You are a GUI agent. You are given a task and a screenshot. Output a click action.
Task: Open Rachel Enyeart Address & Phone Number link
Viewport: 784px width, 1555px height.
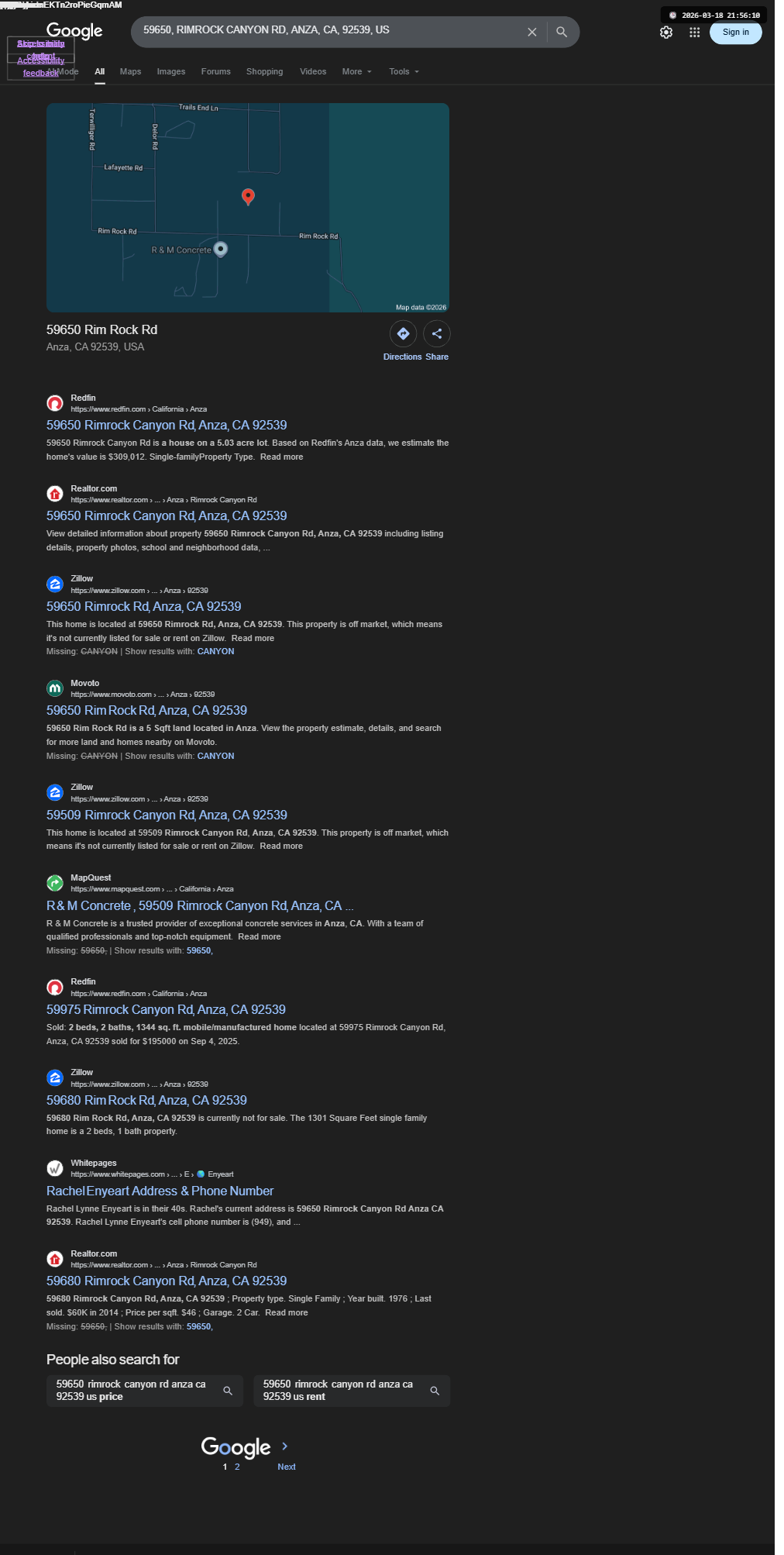(x=160, y=1191)
